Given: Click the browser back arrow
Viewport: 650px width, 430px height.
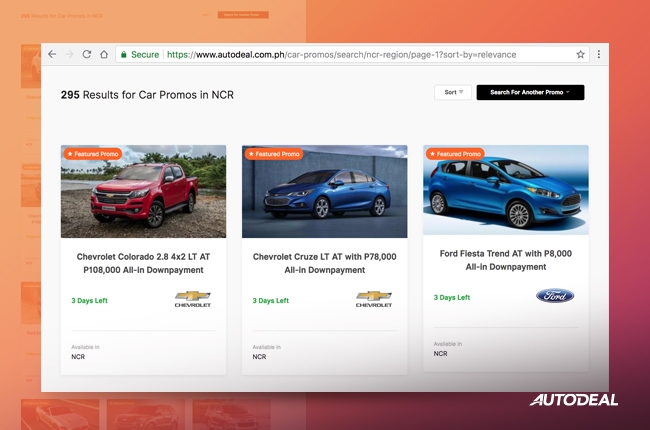Looking at the screenshot, I should click(52, 54).
